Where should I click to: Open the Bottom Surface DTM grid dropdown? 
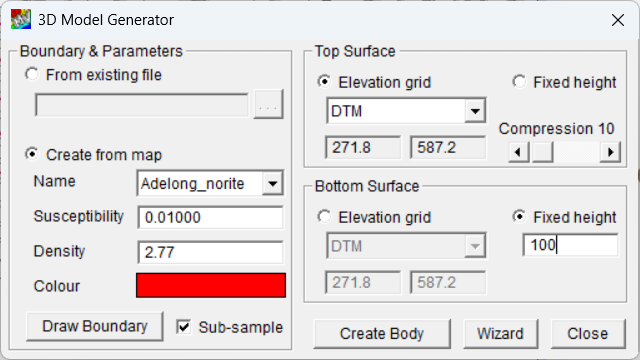(x=475, y=246)
